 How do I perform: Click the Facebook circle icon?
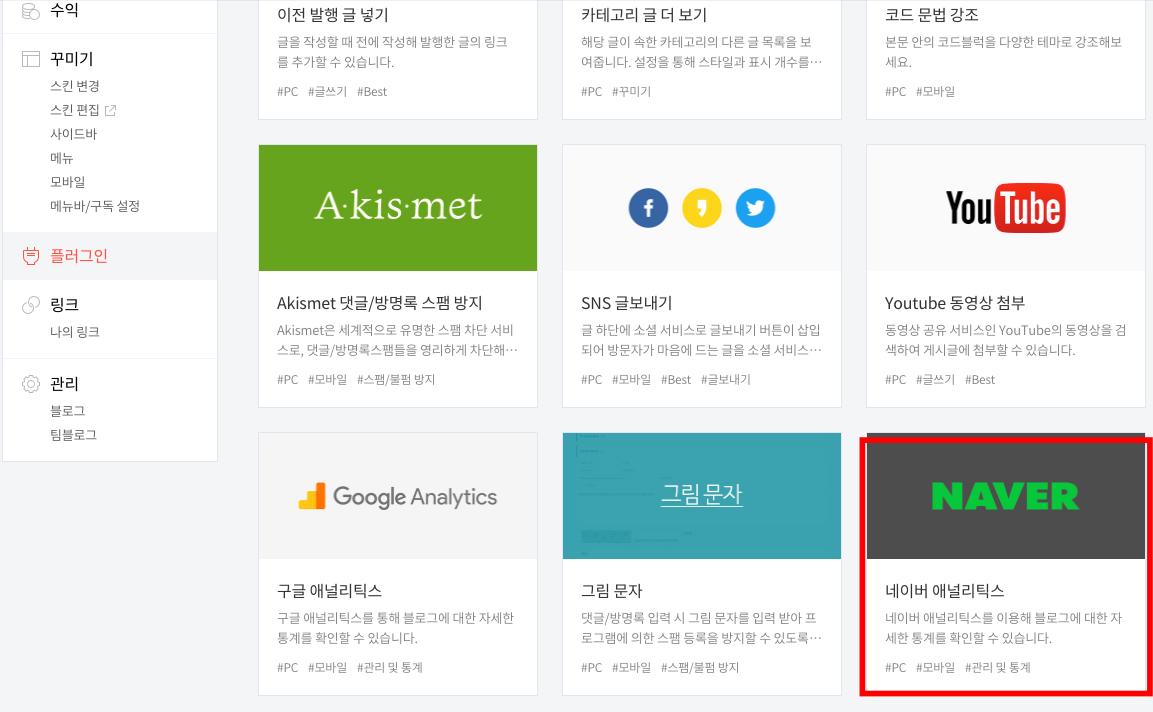(649, 208)
